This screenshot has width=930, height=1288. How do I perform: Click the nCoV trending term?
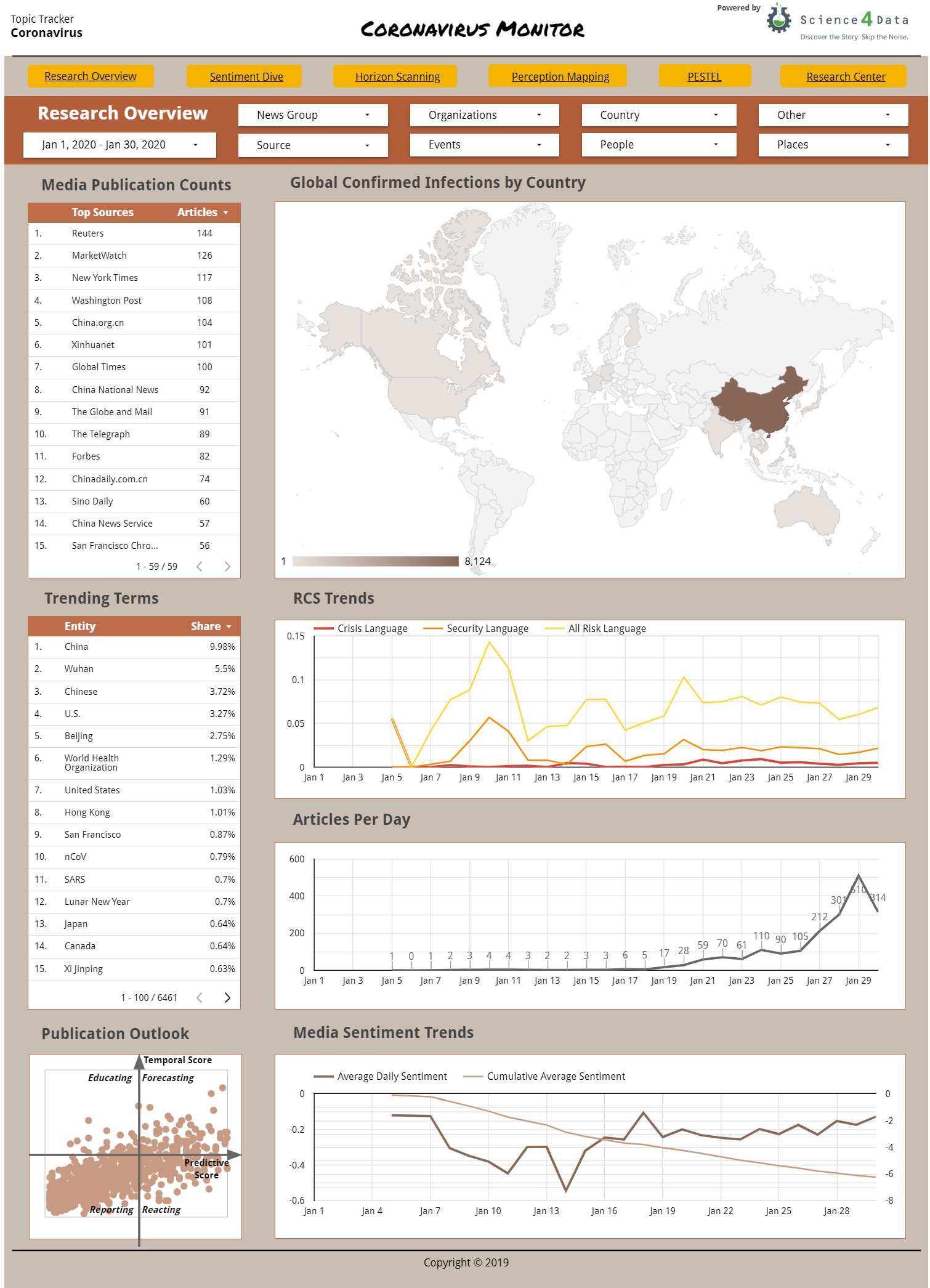[134, 857]
